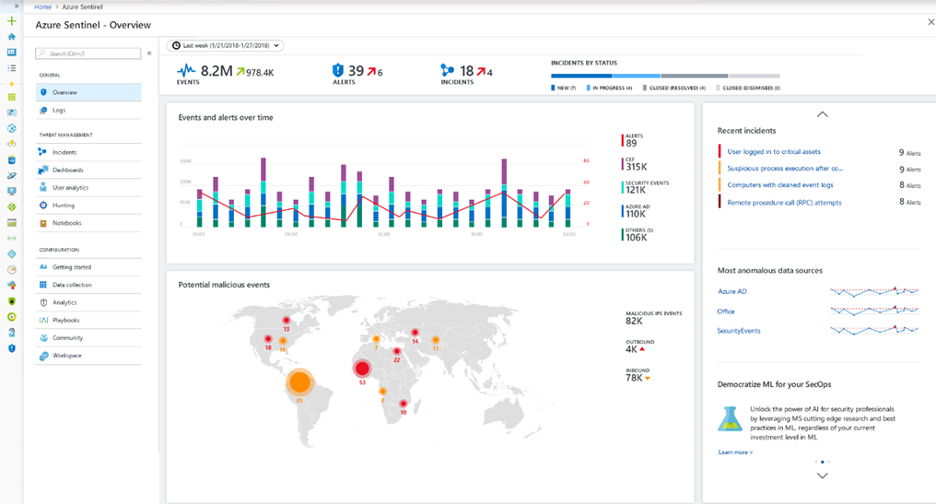Select Logs menu item
Screen dimensions: 936x504
(88, 110)
